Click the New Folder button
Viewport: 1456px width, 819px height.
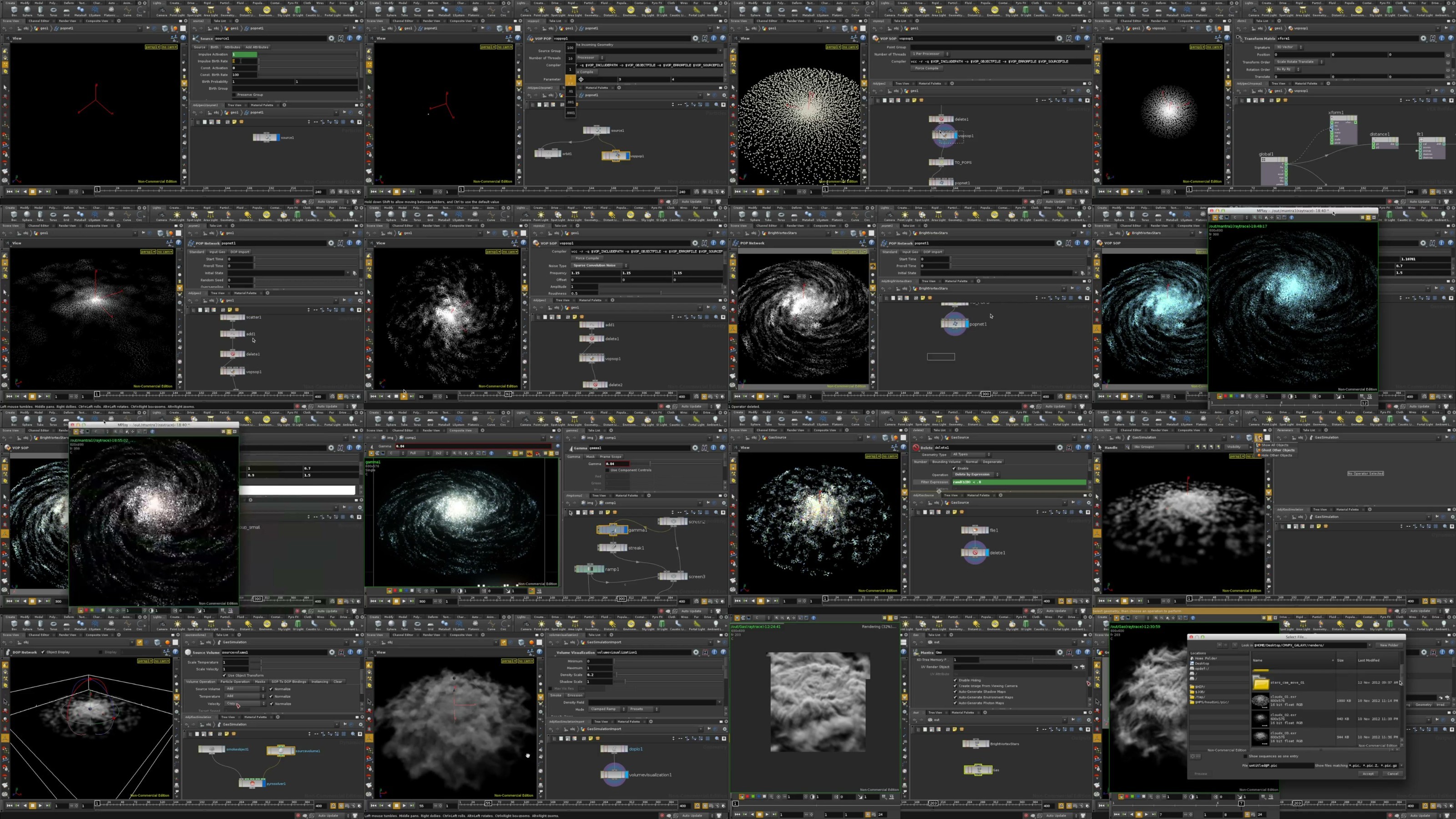point(1389,645)
